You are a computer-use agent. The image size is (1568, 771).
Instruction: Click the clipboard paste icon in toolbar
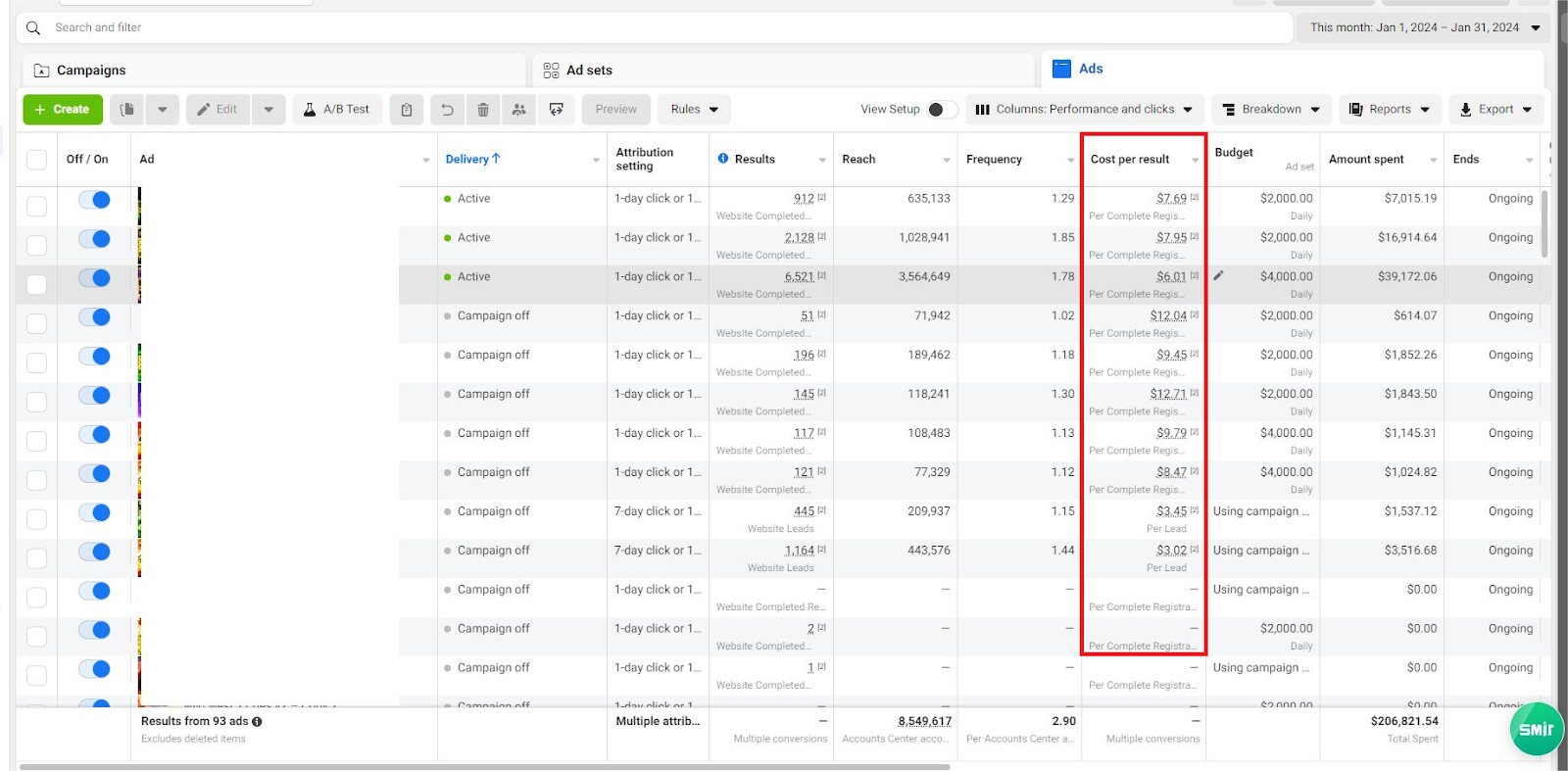pos(407,110)
